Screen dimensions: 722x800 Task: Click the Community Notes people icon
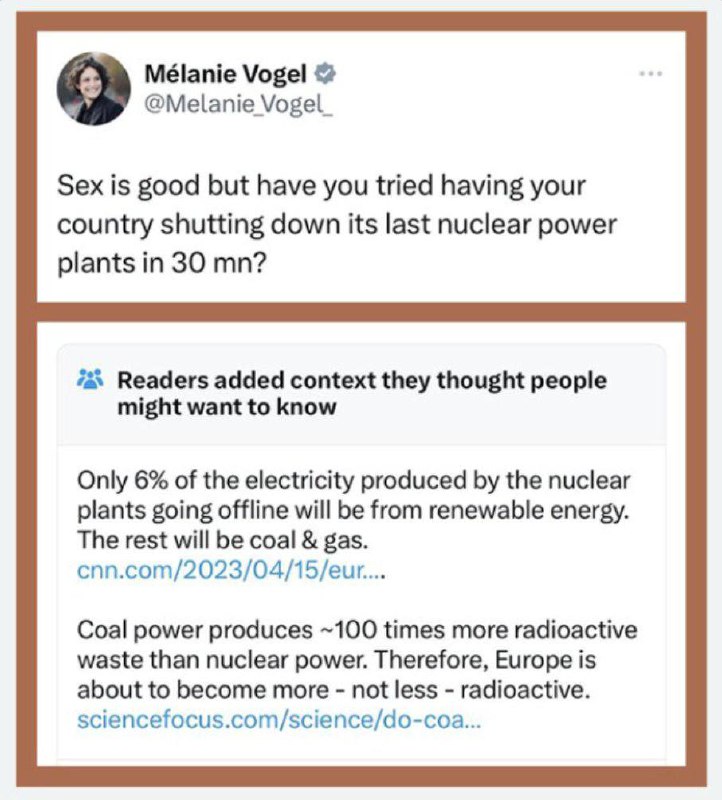point(90,379)
